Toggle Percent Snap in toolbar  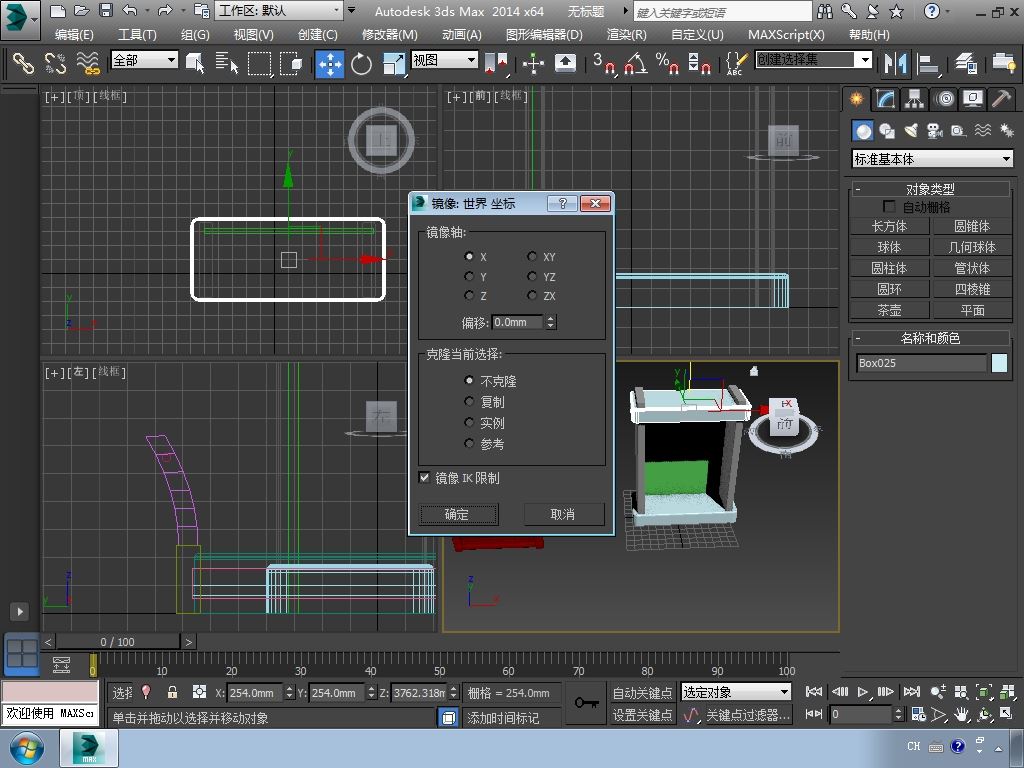(x=667, y=63)
